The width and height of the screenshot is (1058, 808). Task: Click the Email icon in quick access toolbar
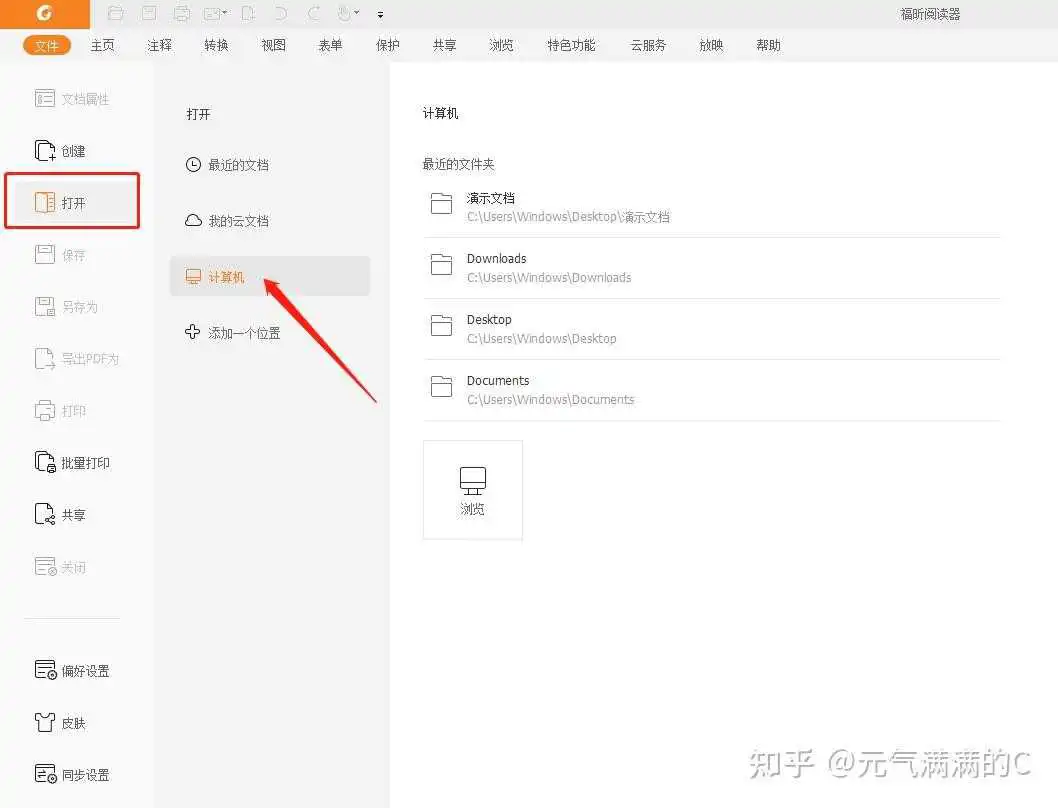tap(213, 13)
